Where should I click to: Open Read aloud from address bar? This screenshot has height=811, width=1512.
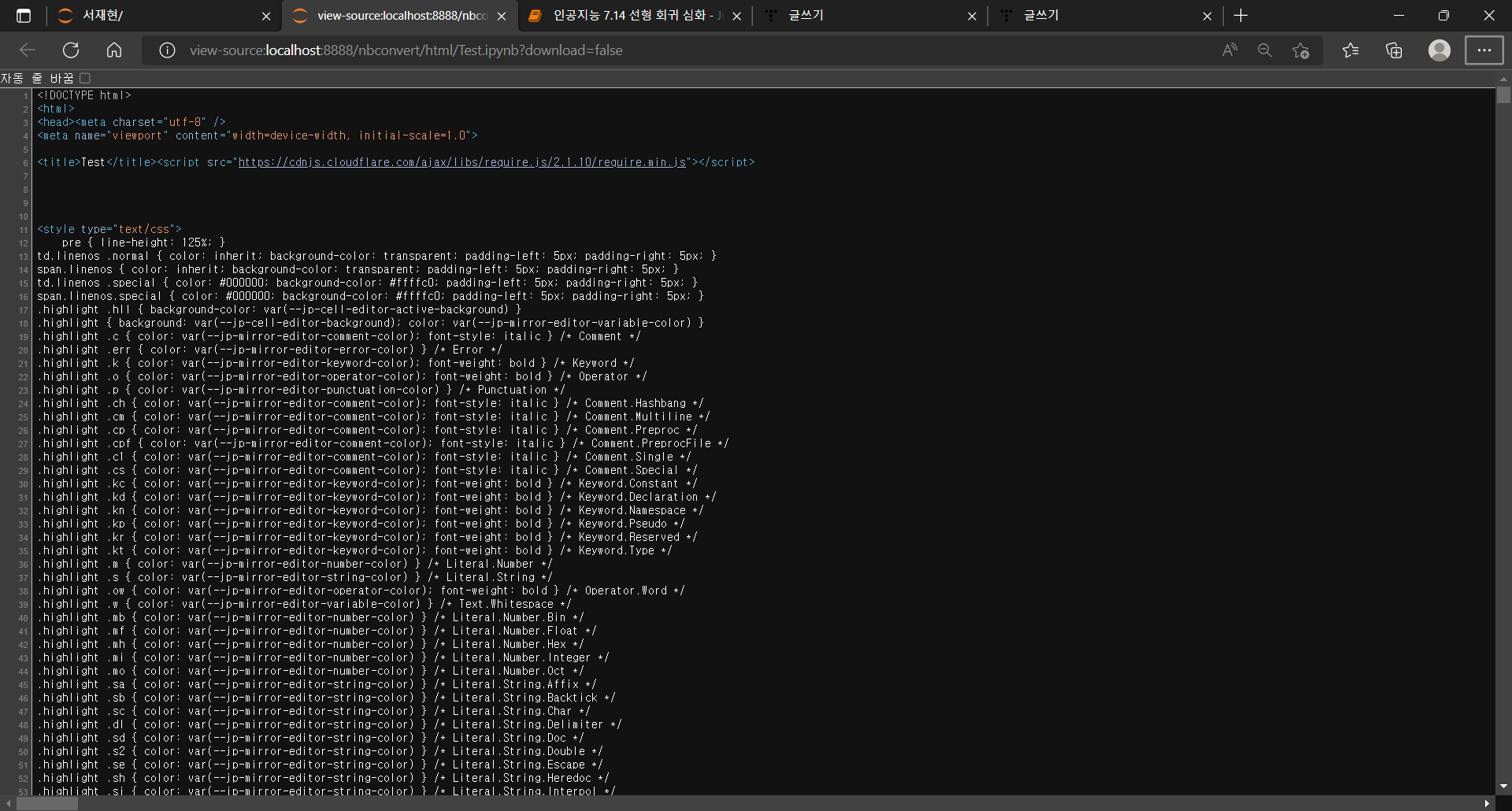point(1229,50)
